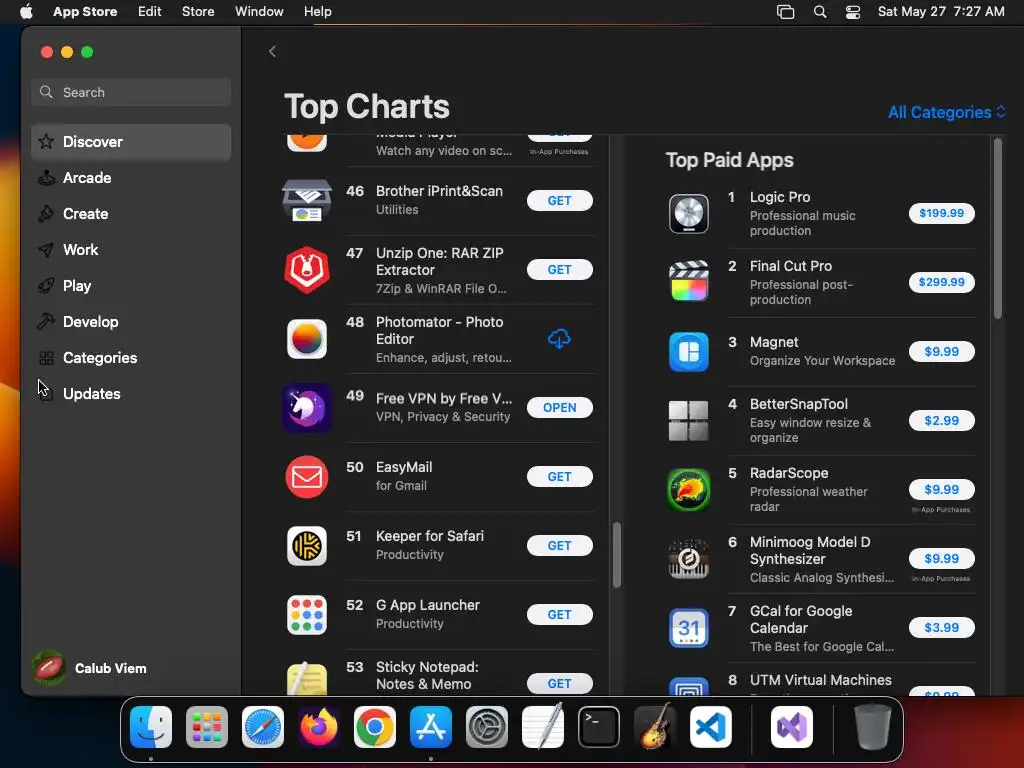Viewport: 1024px width, 768px height.
Task: Open Finder from the Dock
Action: point(151,727)
